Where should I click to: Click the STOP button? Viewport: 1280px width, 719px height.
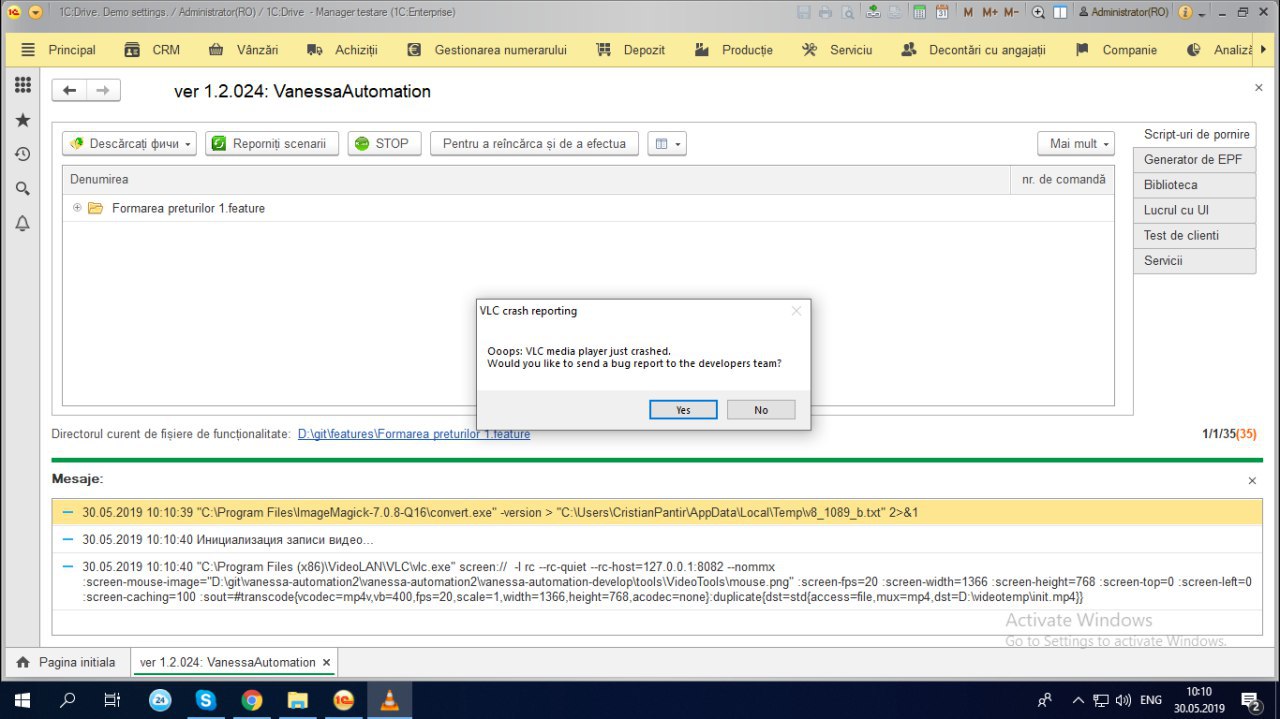point(384,144)
